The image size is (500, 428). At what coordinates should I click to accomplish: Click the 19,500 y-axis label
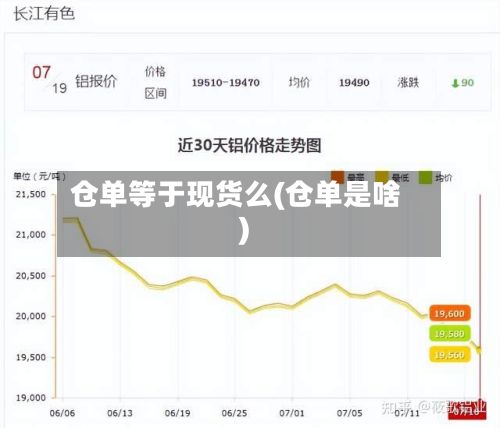[x=31, y=357]
